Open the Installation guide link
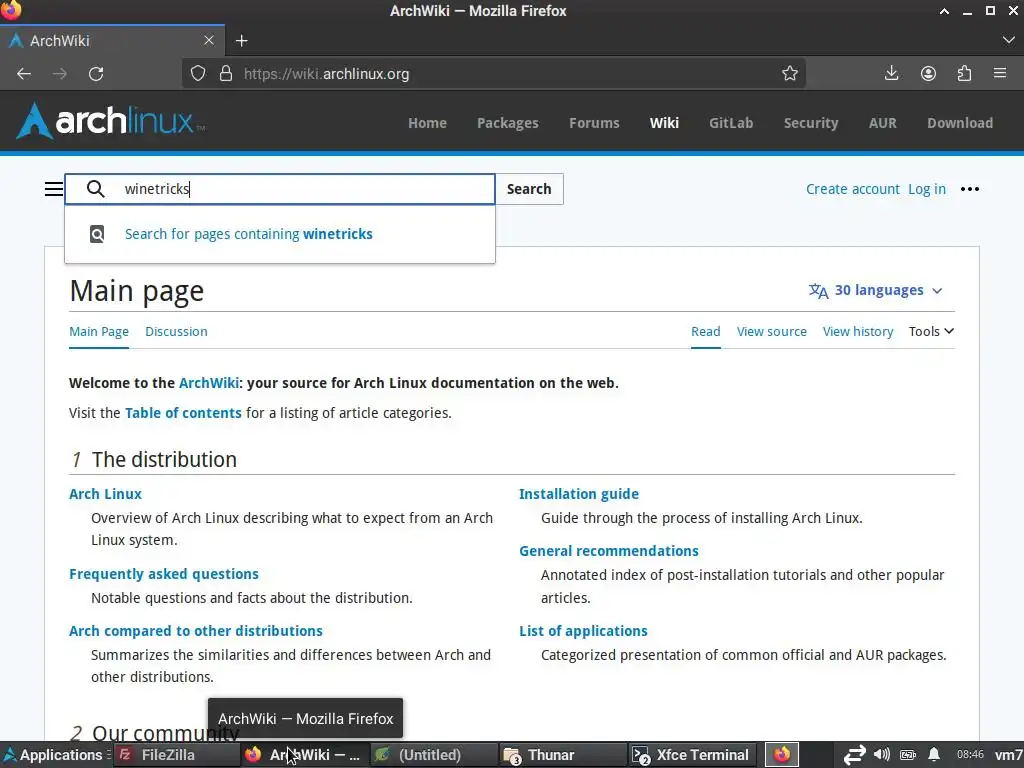The image size is (1024, 768). click(x=579, y=494)
